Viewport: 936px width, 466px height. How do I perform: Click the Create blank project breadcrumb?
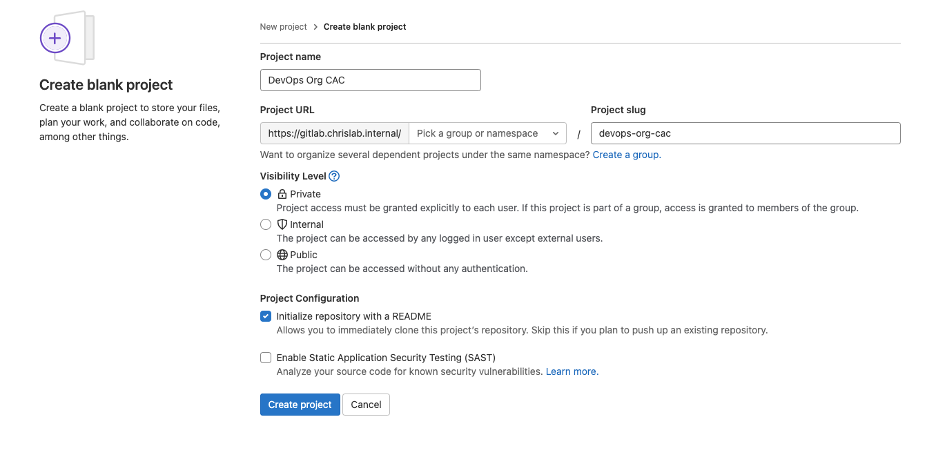[x=365, y=27]
